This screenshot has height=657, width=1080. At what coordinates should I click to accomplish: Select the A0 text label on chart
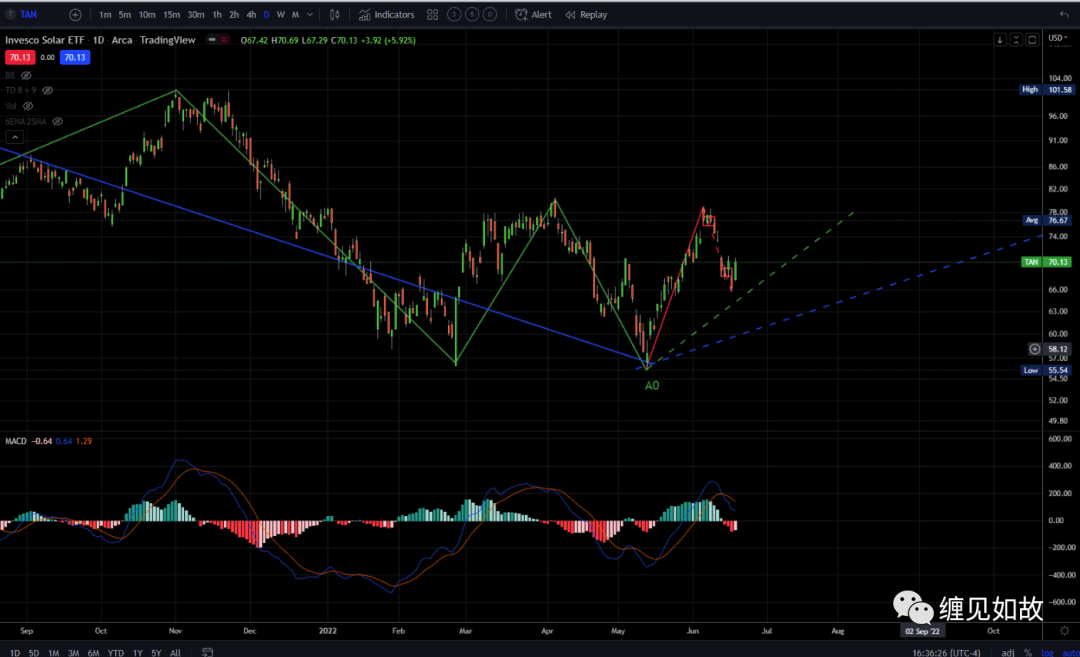pyautogui.click(x=652, y=386)
